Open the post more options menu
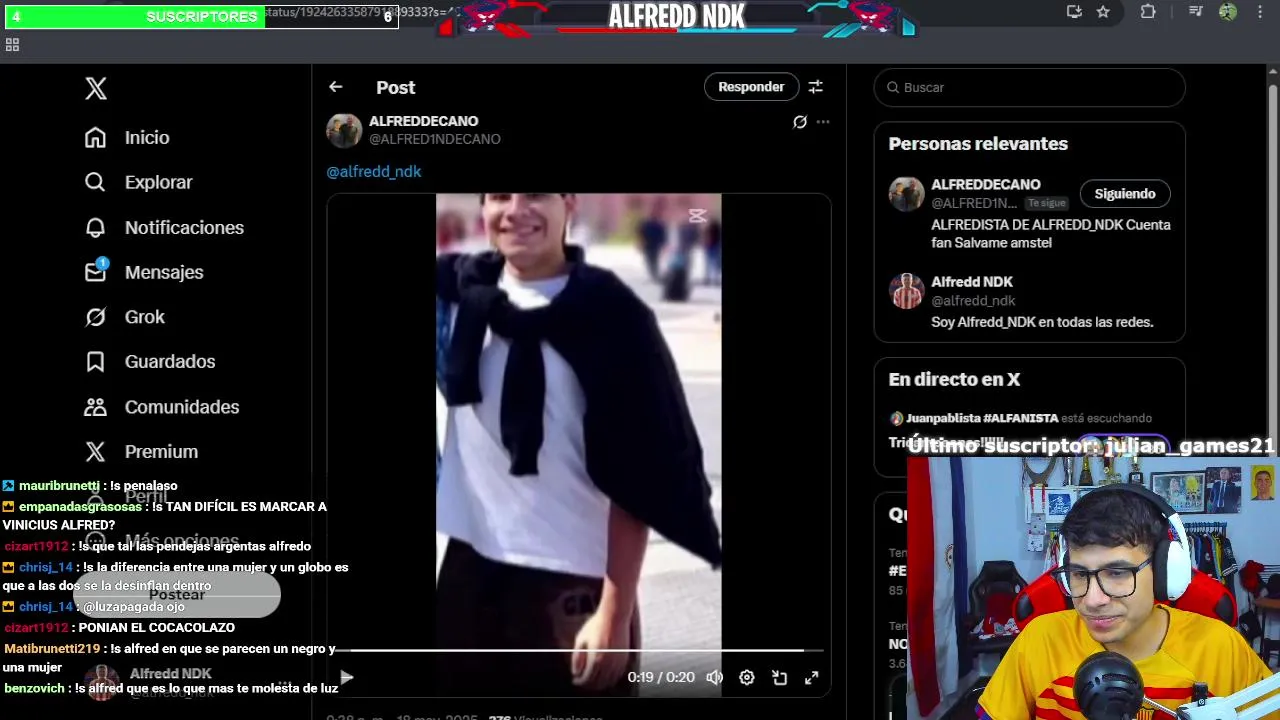 click(823, 122)
